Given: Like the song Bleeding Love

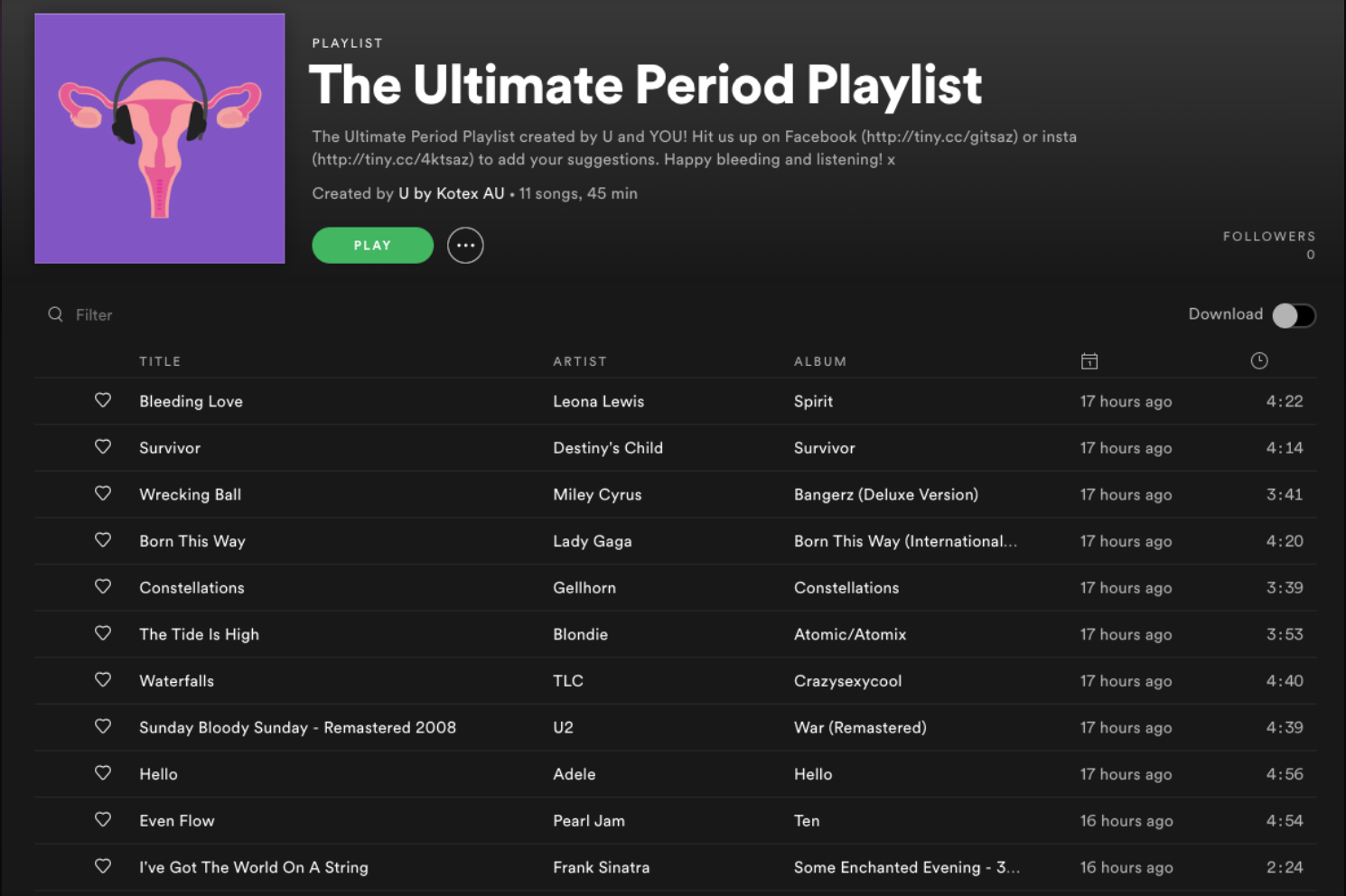Looking at the screenshot, I should pos(103,400).
